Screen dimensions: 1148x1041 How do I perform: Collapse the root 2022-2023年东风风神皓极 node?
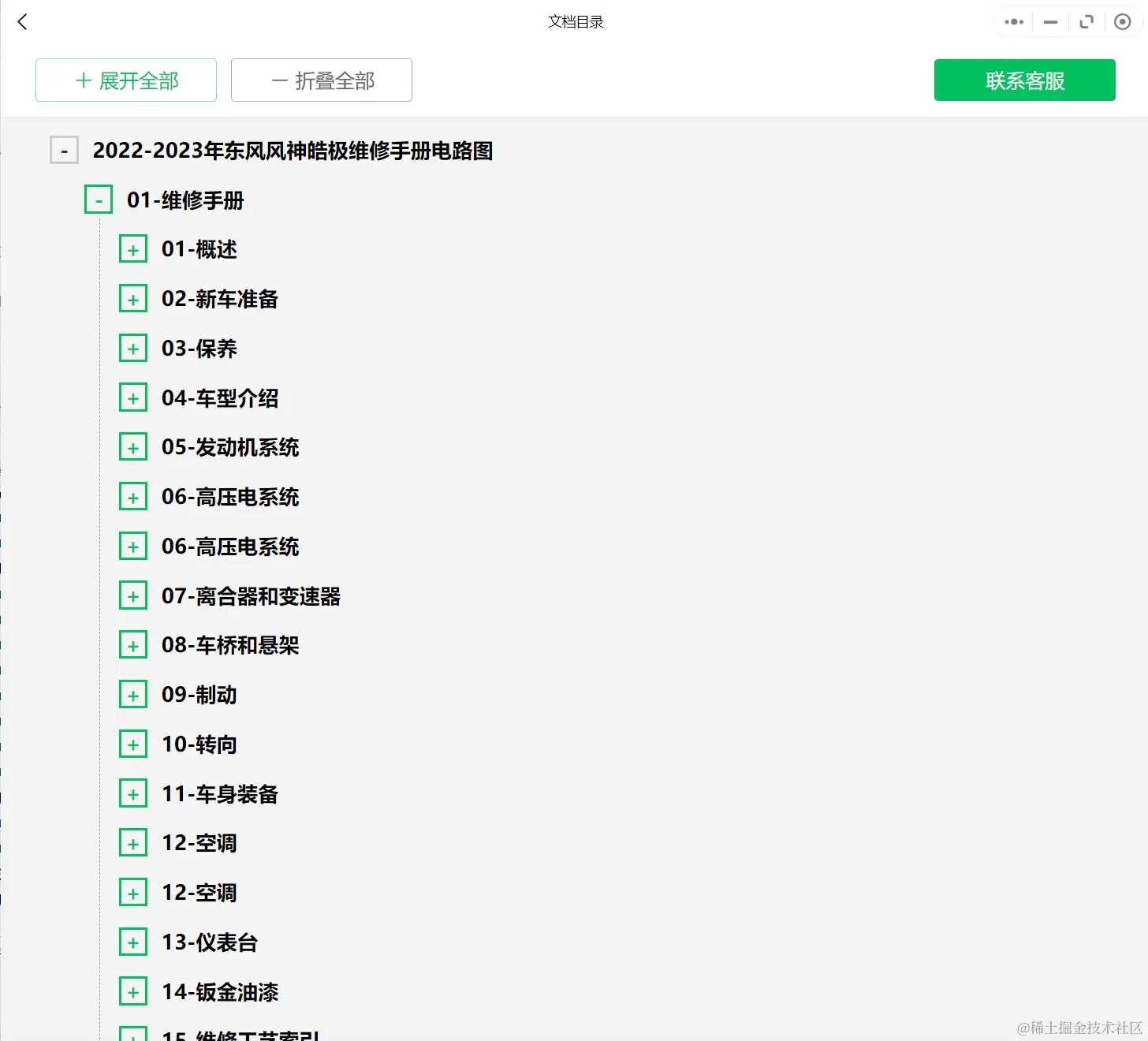[x=64, y=150]
